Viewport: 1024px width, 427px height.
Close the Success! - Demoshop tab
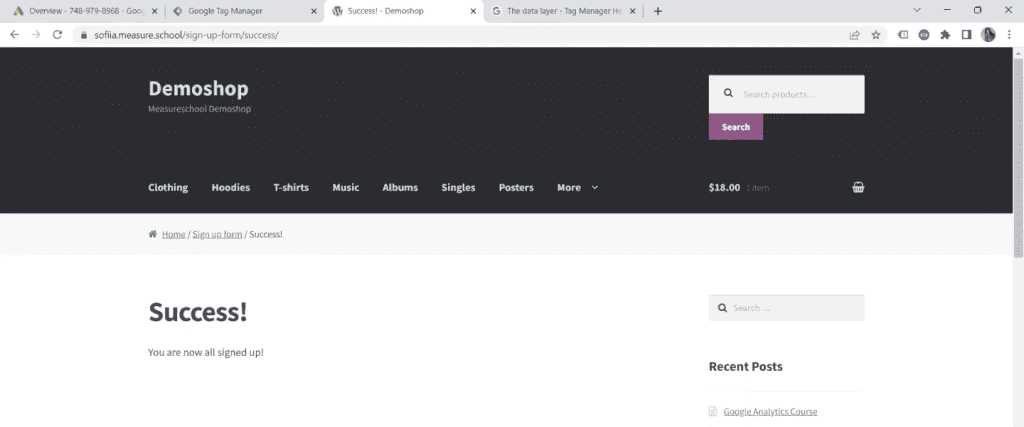tap(473, 11)
